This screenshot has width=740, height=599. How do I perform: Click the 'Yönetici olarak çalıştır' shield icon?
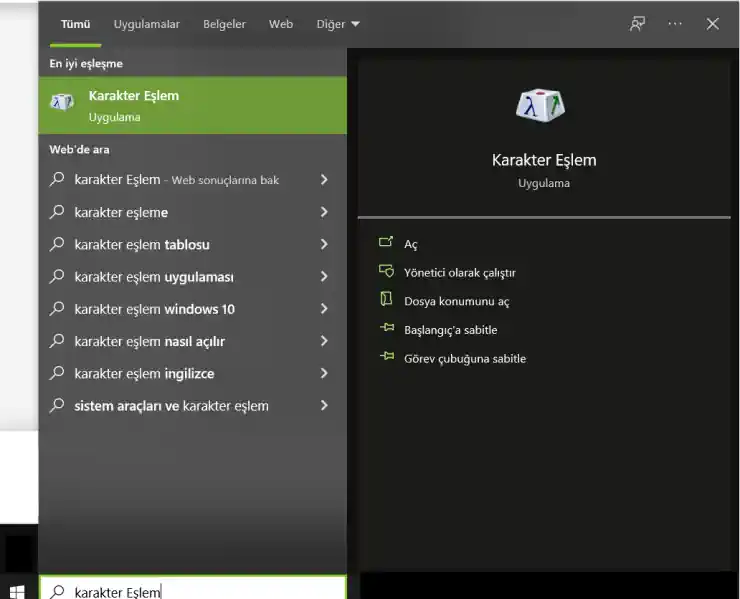pos(387,271)
